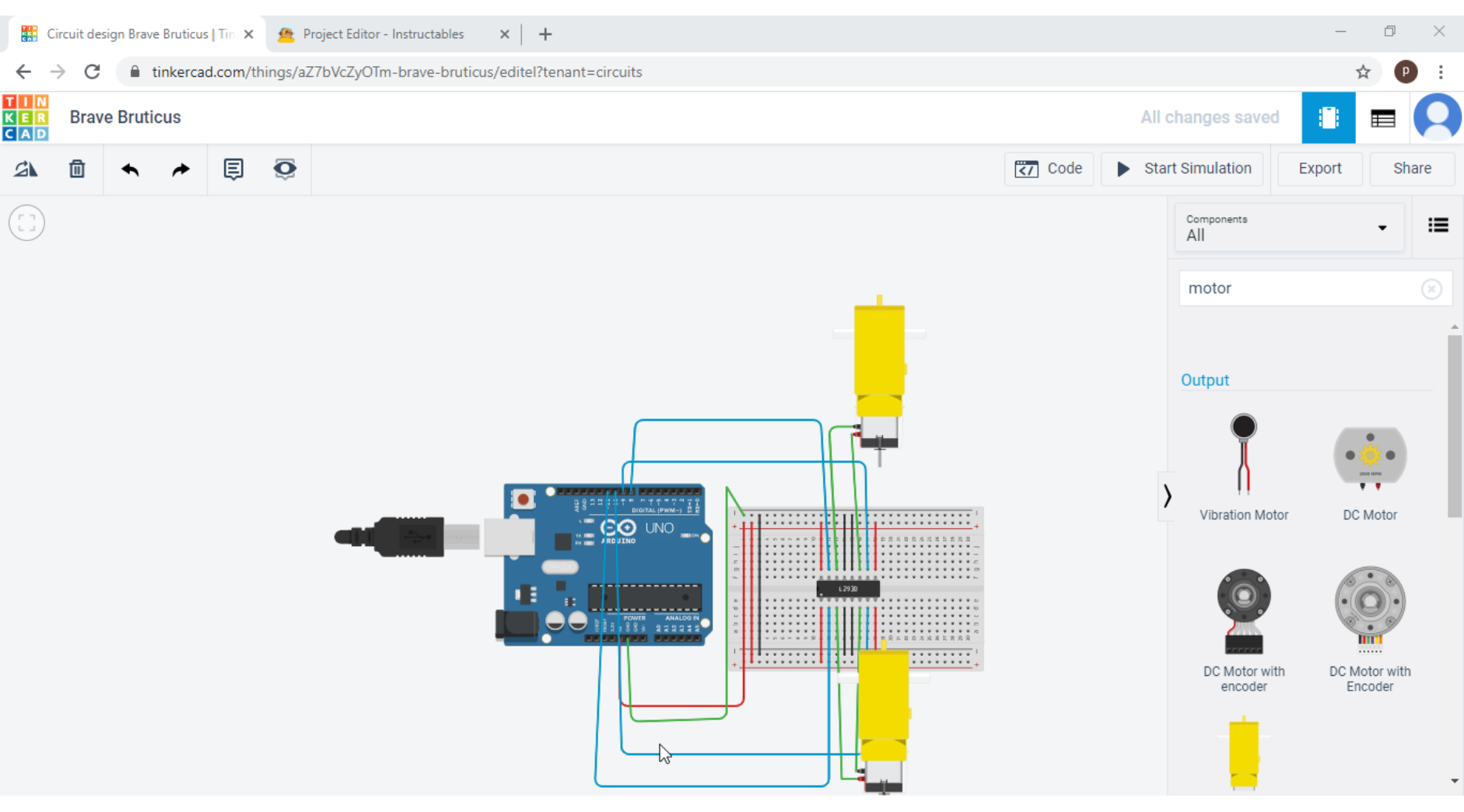Close the Circuit design tab
Image resolution: width=1464 pixels, height=812 pixels.
[x=248, y=34]
